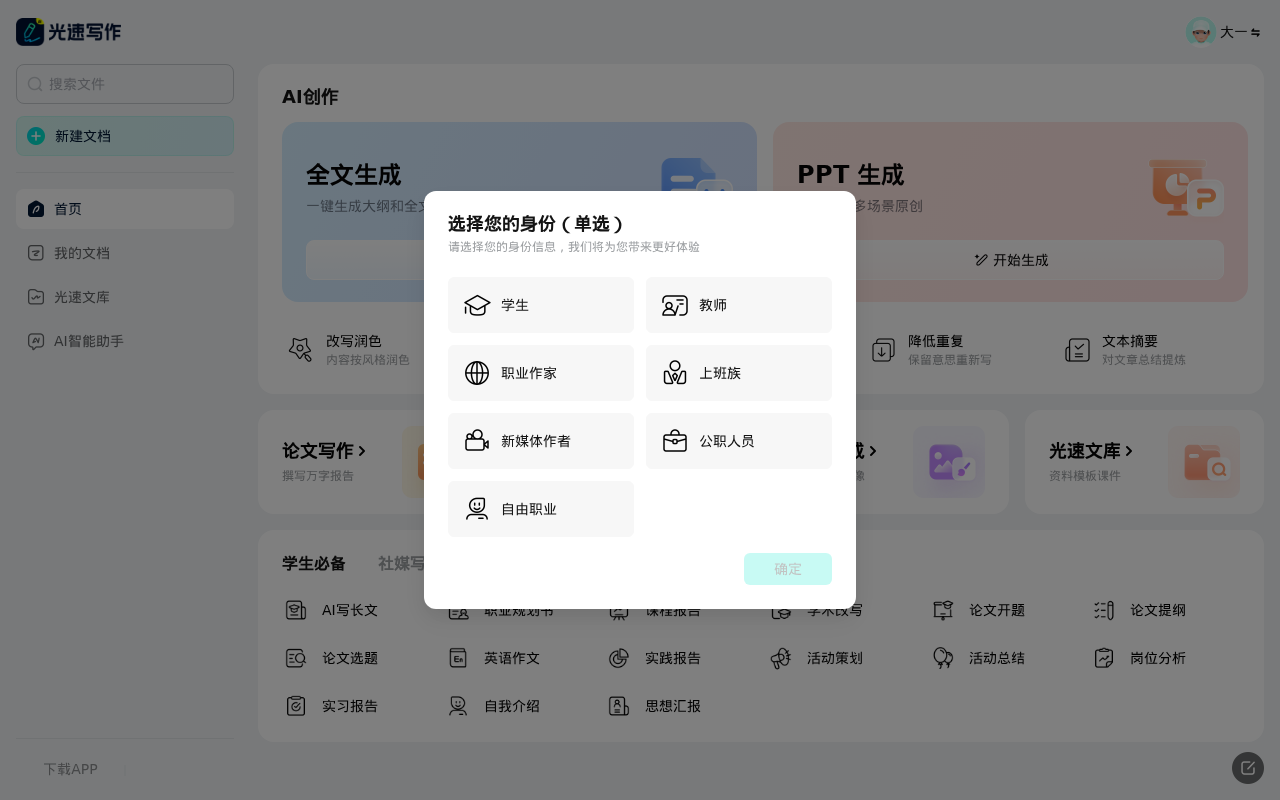Viewport: 1280px width, 800px height.
Task: Click the 下载APP link
Action: pyautogui.click(x=70, y=769)
